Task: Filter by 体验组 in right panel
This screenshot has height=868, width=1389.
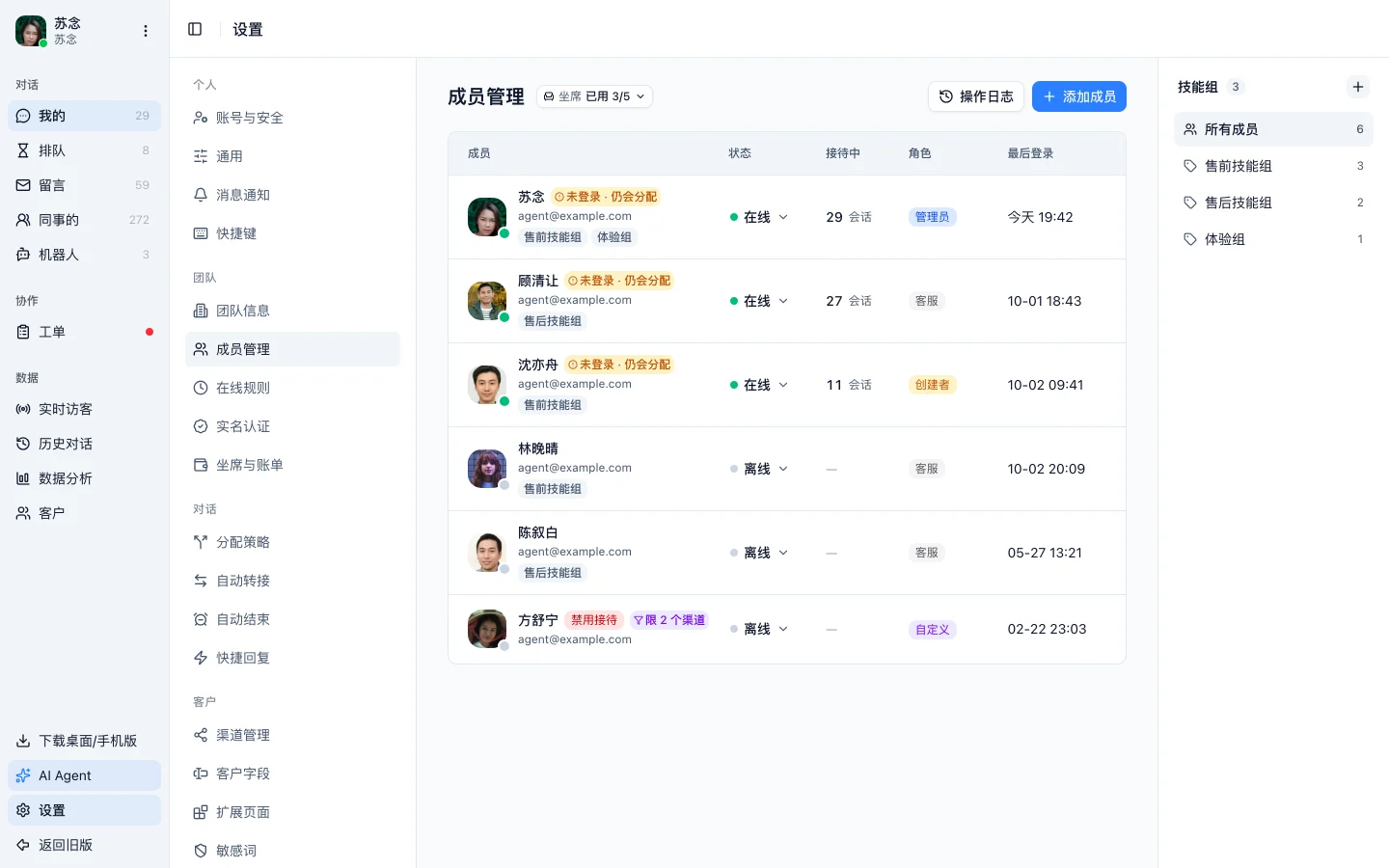Action: [x=1273, y=239]
